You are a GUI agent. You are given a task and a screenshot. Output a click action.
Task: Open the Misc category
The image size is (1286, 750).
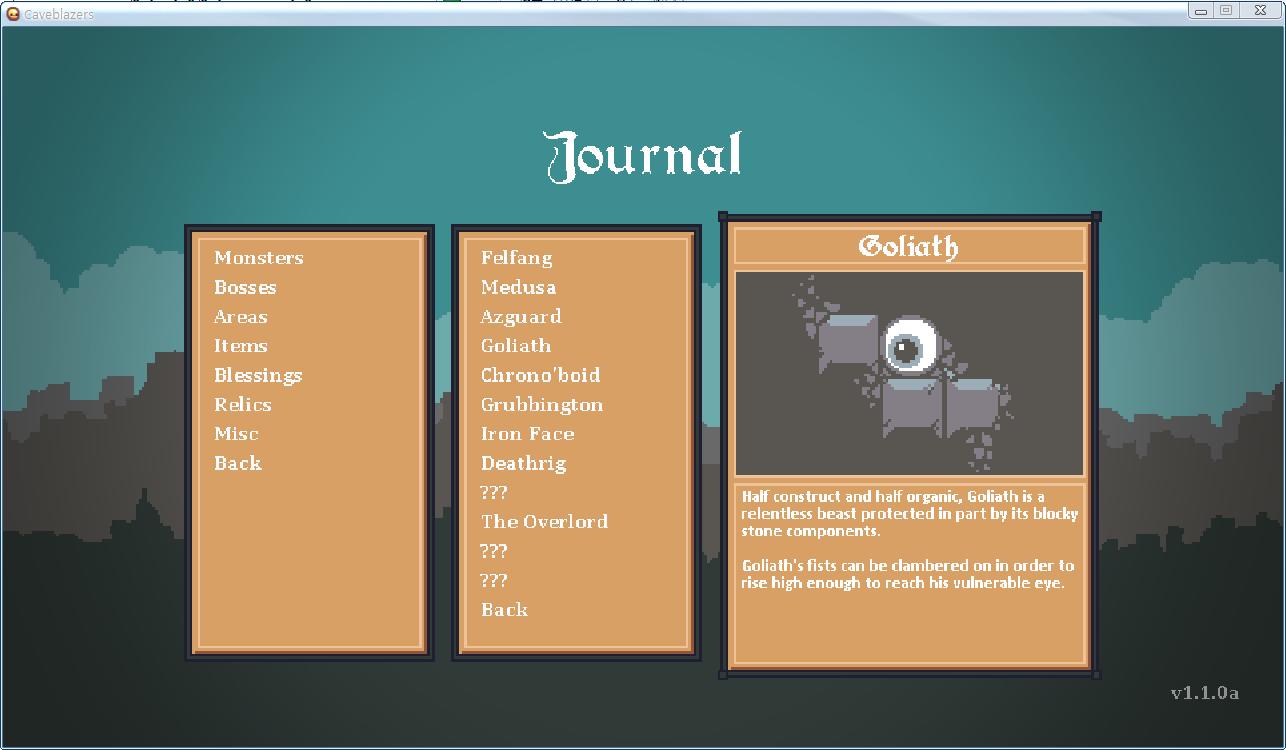pos(236,434)
